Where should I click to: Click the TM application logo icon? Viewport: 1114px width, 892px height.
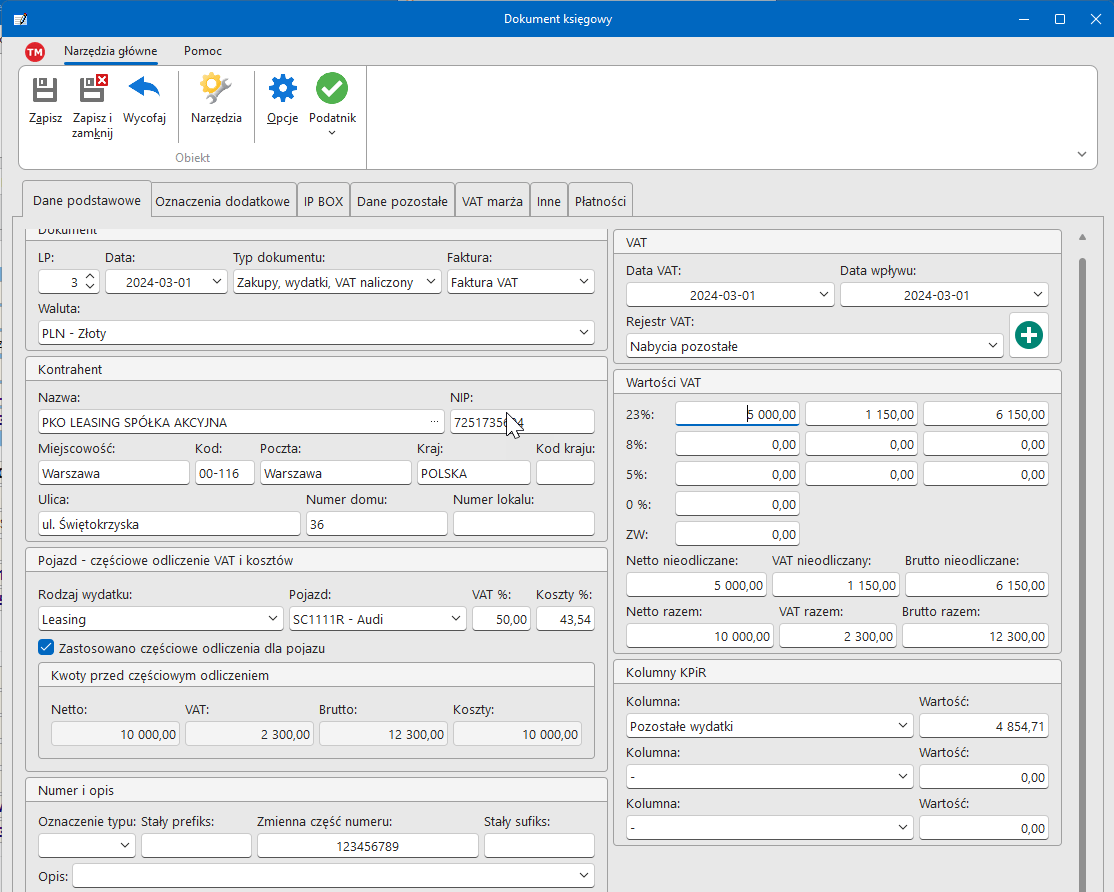tap(35, 52)
